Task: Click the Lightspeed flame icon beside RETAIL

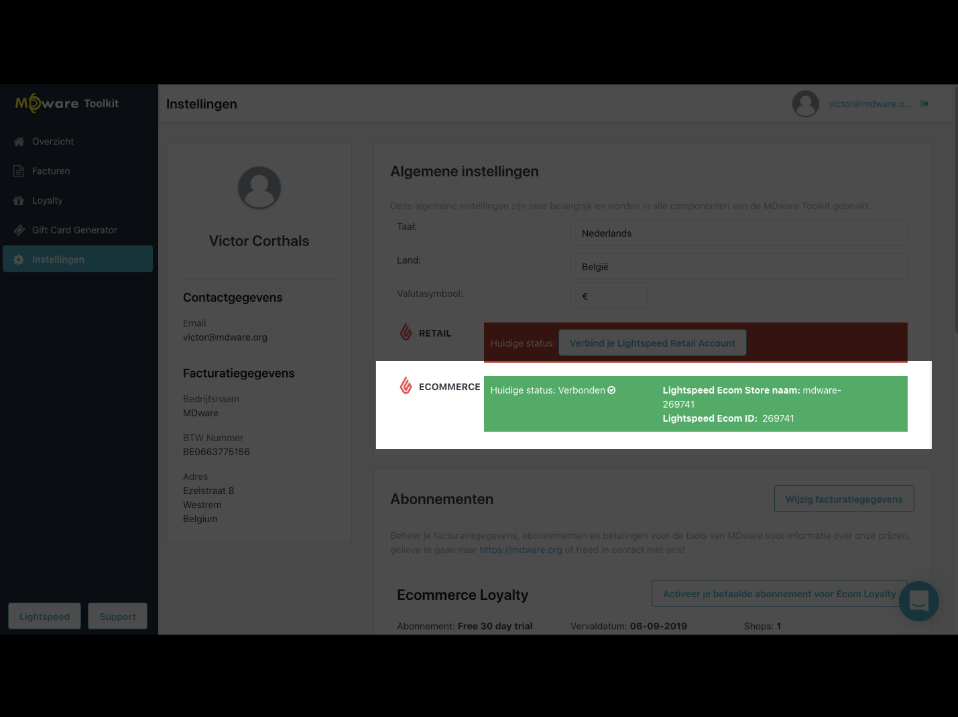Action: pos(406,332)
